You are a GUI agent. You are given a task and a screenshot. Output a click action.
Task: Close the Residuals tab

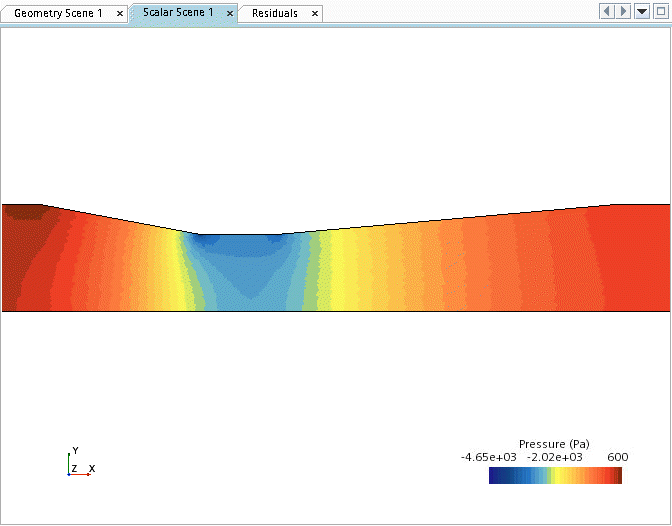(x=314, y=14)
